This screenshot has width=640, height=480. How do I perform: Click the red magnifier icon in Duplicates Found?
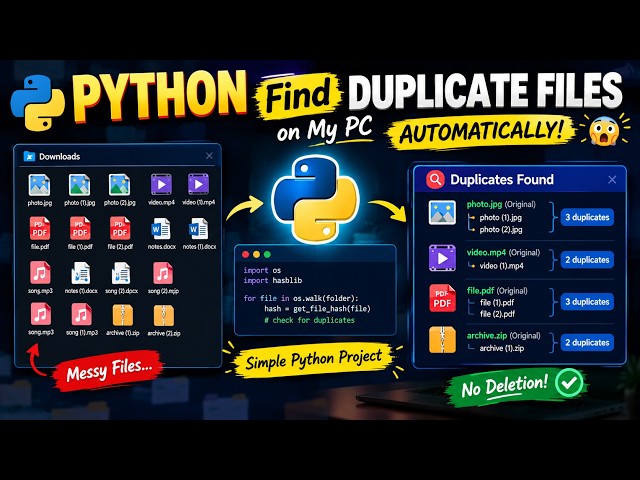435,179
